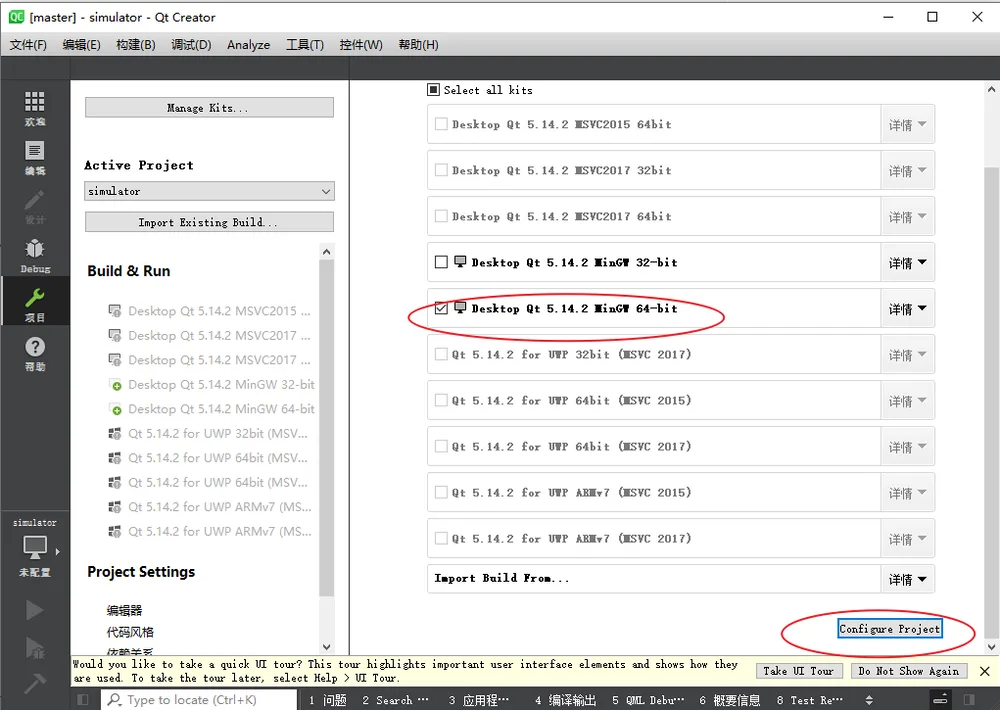Select the Projects mode (项目) wrench icon
Viewport: 1000px width, 710px height.
coord(34,304)
